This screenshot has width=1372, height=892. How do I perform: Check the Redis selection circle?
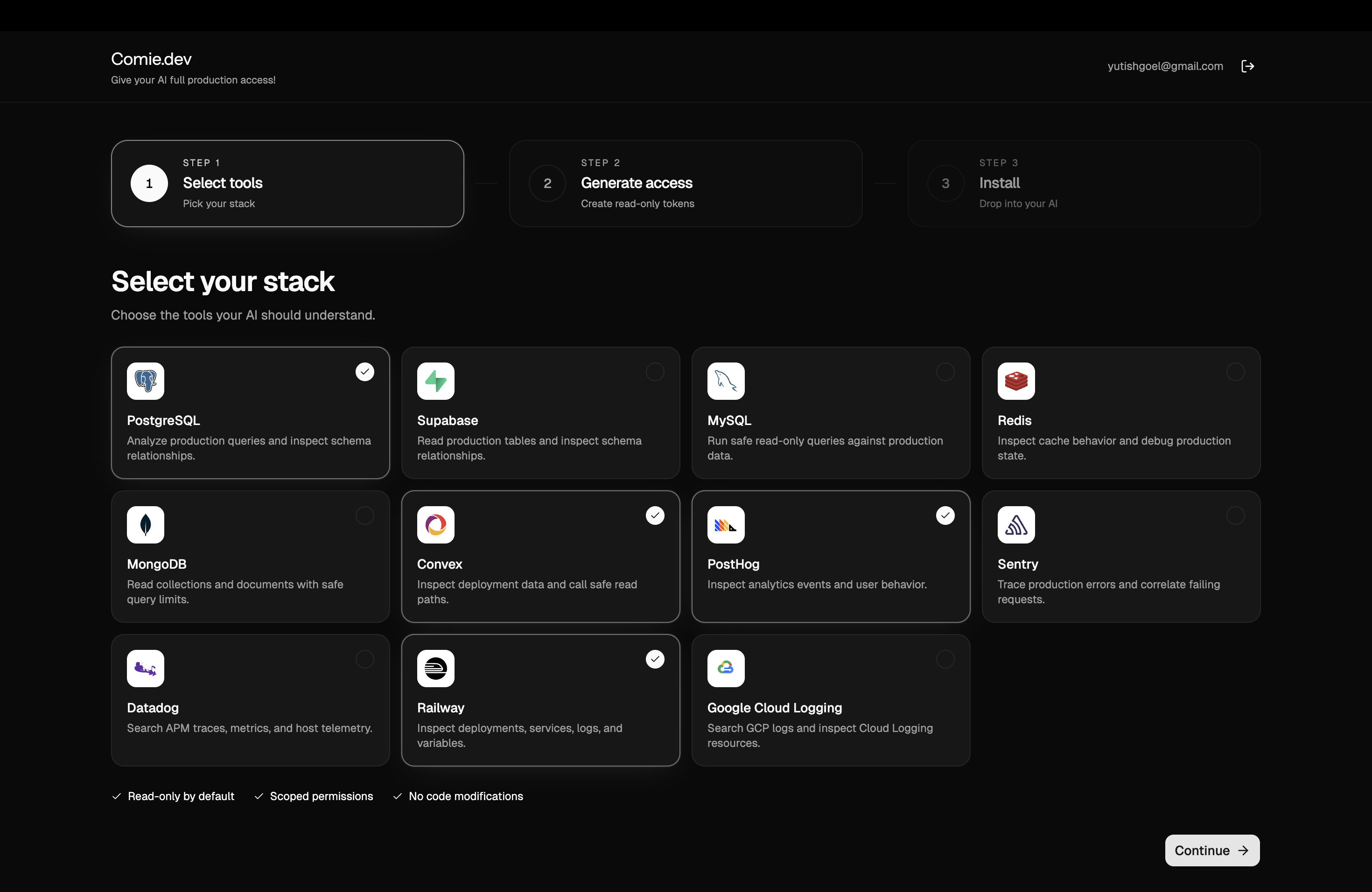tap(1235, 372)
